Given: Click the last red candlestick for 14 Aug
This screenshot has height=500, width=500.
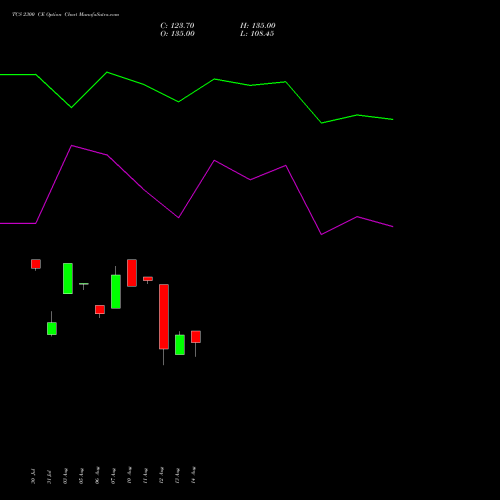Looking at the screenshot, I should (x=196, y=337).
